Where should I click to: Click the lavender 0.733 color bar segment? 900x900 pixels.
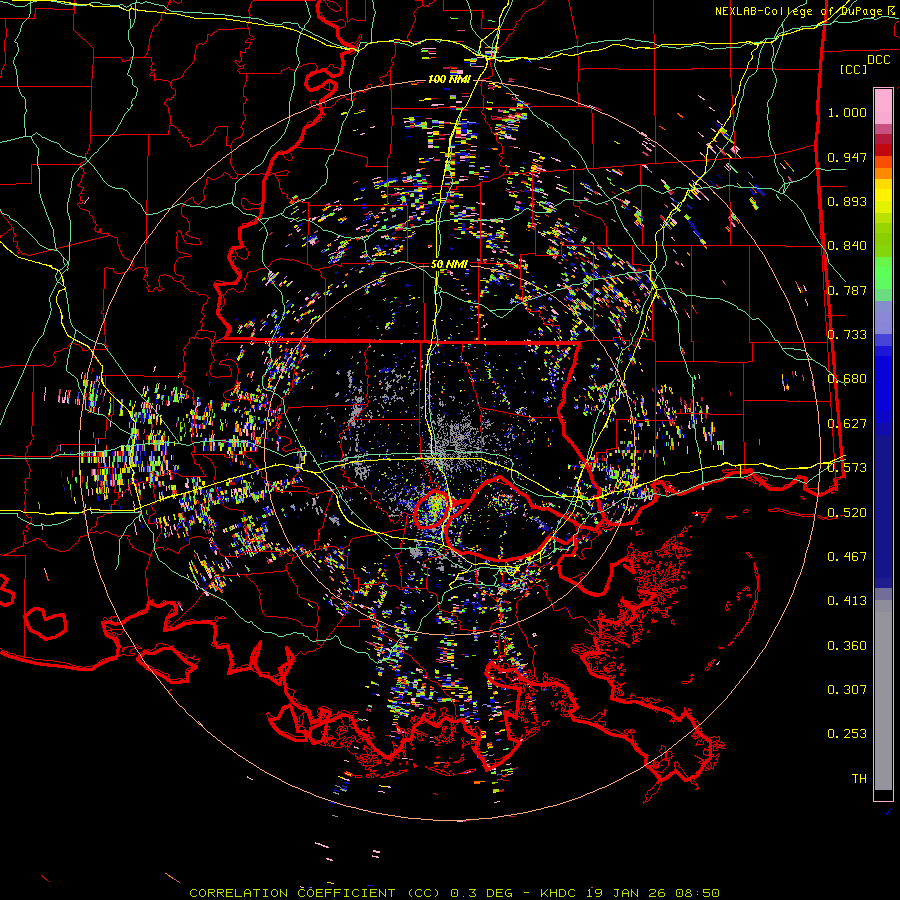tap(883, 322)
